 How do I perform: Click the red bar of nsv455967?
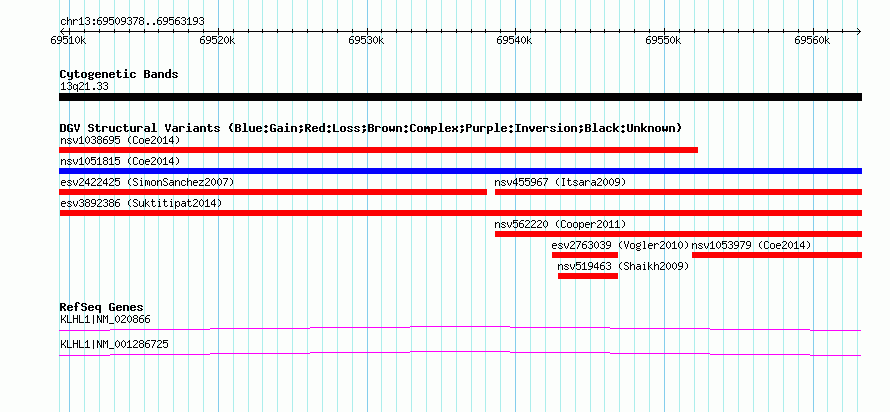(x=678, y=192)
